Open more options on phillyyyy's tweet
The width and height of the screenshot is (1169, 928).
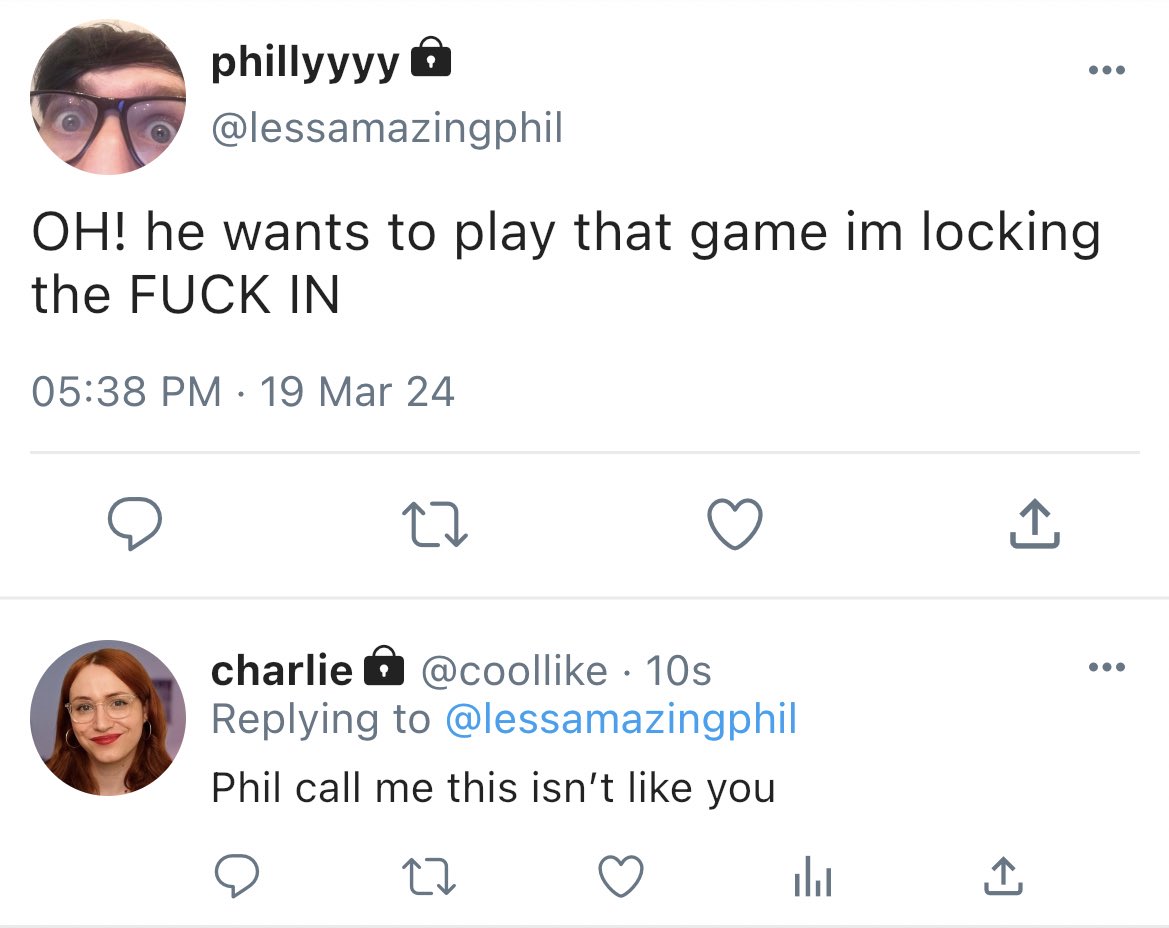tap(1106, 70)
